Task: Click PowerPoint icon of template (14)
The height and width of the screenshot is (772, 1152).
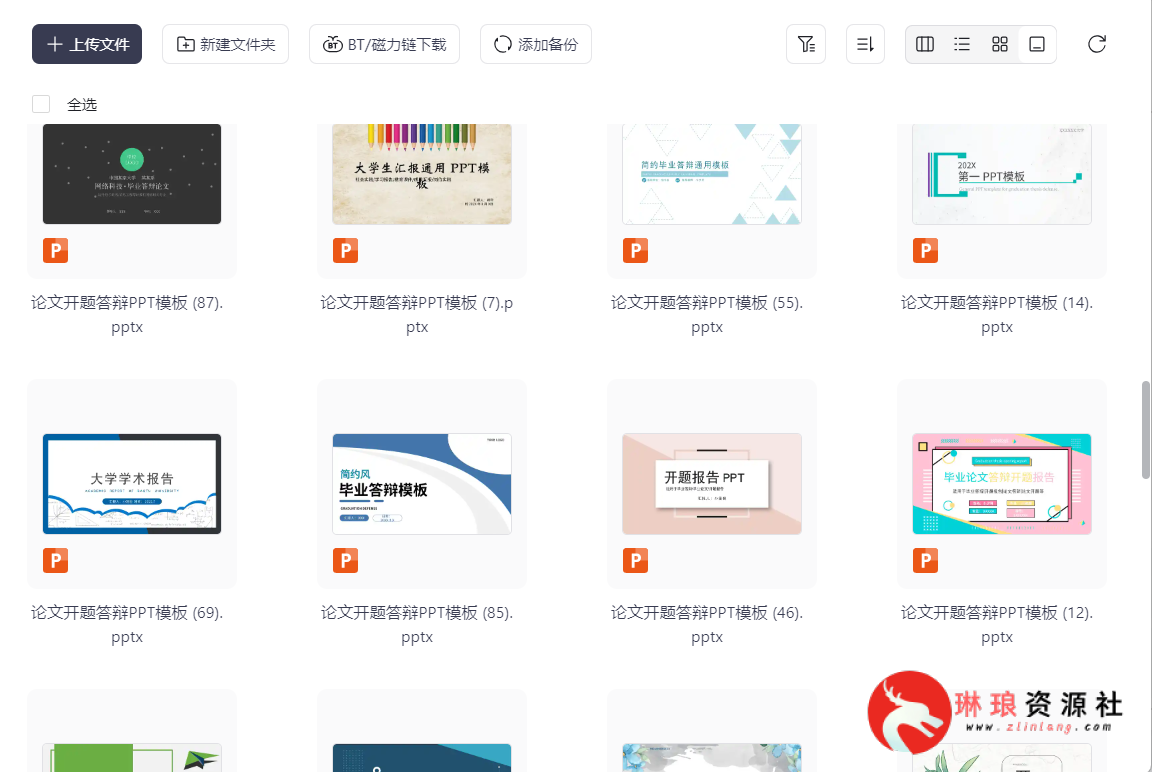Action: tap(926, 250)
